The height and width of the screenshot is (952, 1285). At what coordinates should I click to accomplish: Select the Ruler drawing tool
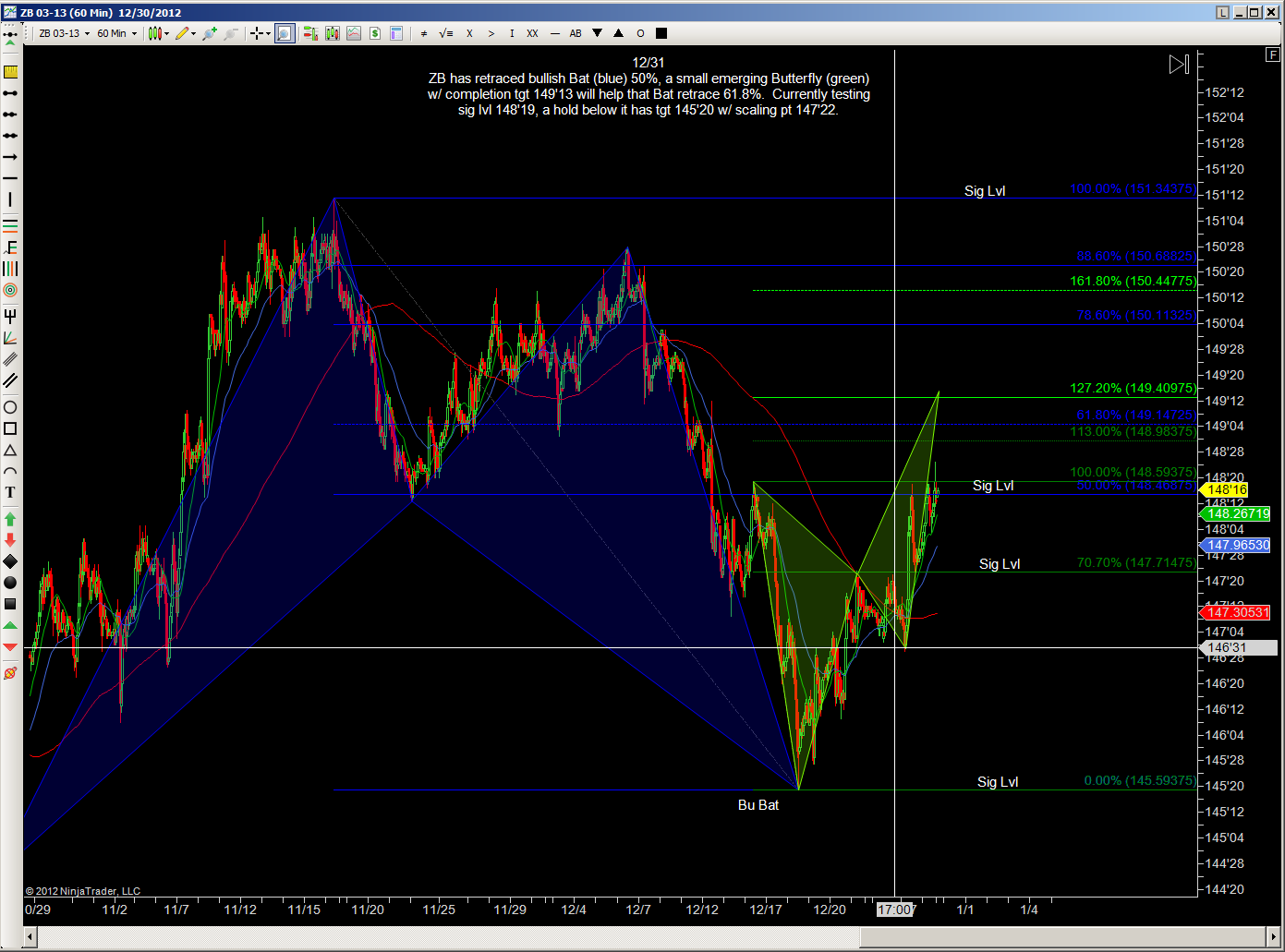pyautogui.click(x=10, y=71)
